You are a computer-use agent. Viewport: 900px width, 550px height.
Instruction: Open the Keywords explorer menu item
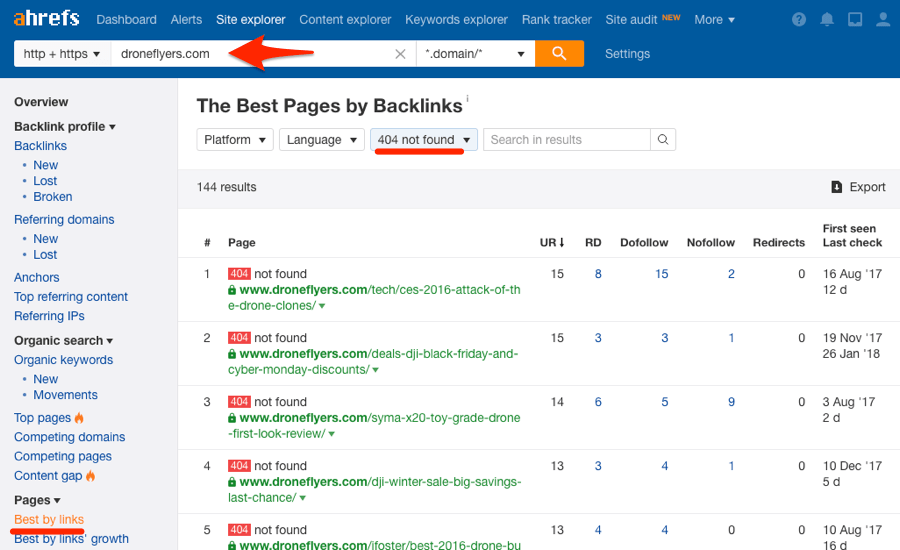456,20
